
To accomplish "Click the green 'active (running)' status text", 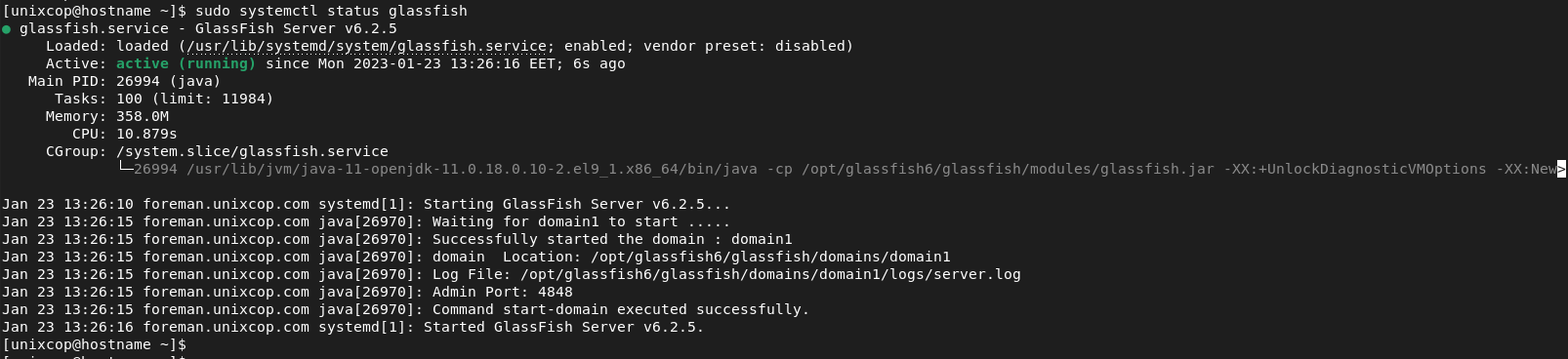I will [186, 63].
